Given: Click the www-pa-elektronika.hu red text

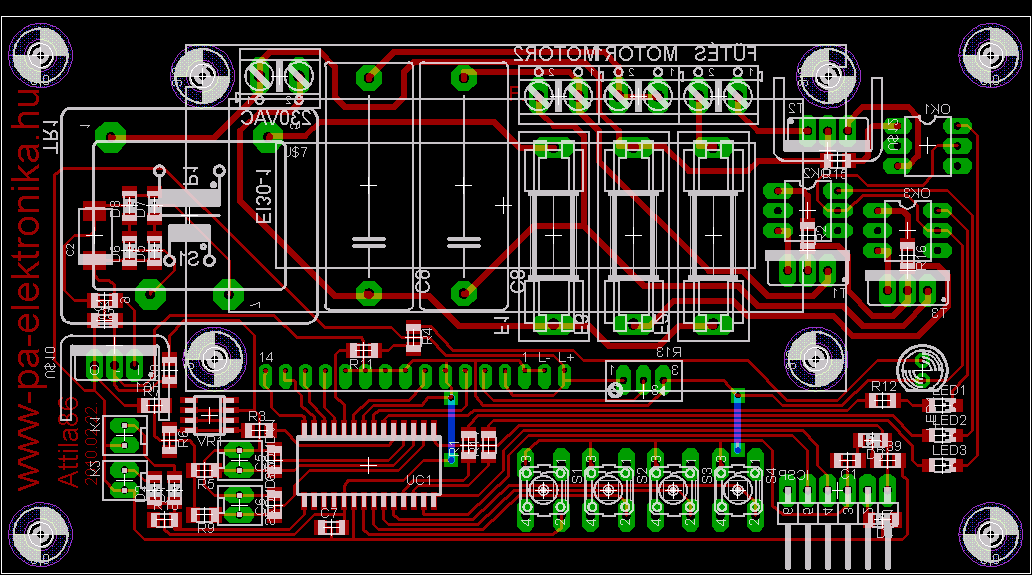Looking at the screenshot, I should 28,289.
